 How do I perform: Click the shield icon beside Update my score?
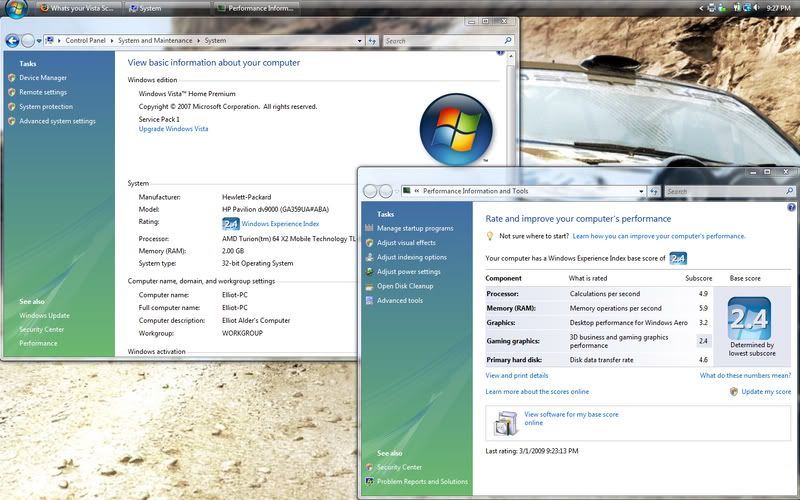733,392
